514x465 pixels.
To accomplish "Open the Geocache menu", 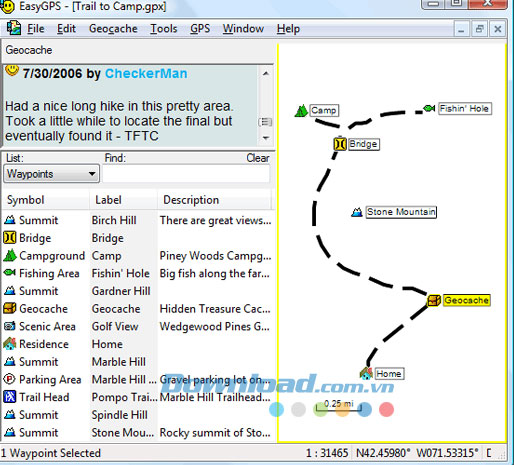I will pyautogui.click(x=113, y=29).
